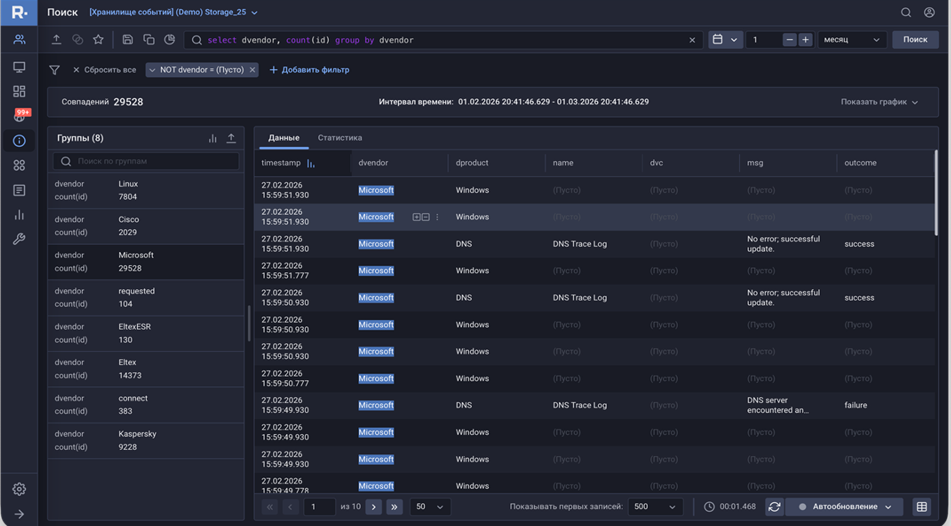Add the query to favorites with the star icon

point(98,40)
